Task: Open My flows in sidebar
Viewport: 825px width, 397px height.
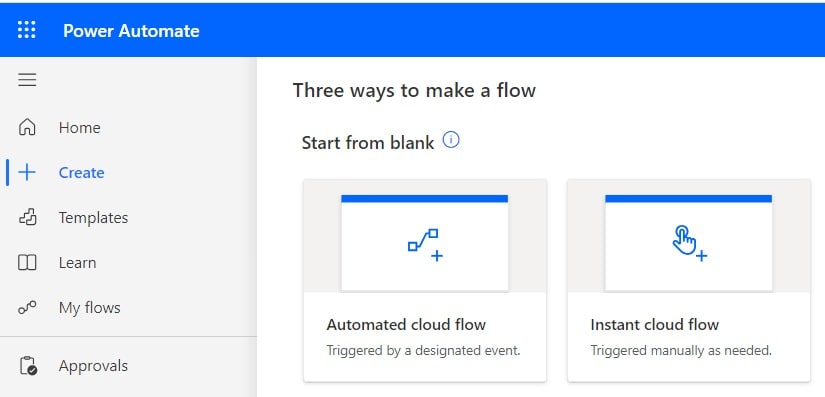Action: (89, 308)
